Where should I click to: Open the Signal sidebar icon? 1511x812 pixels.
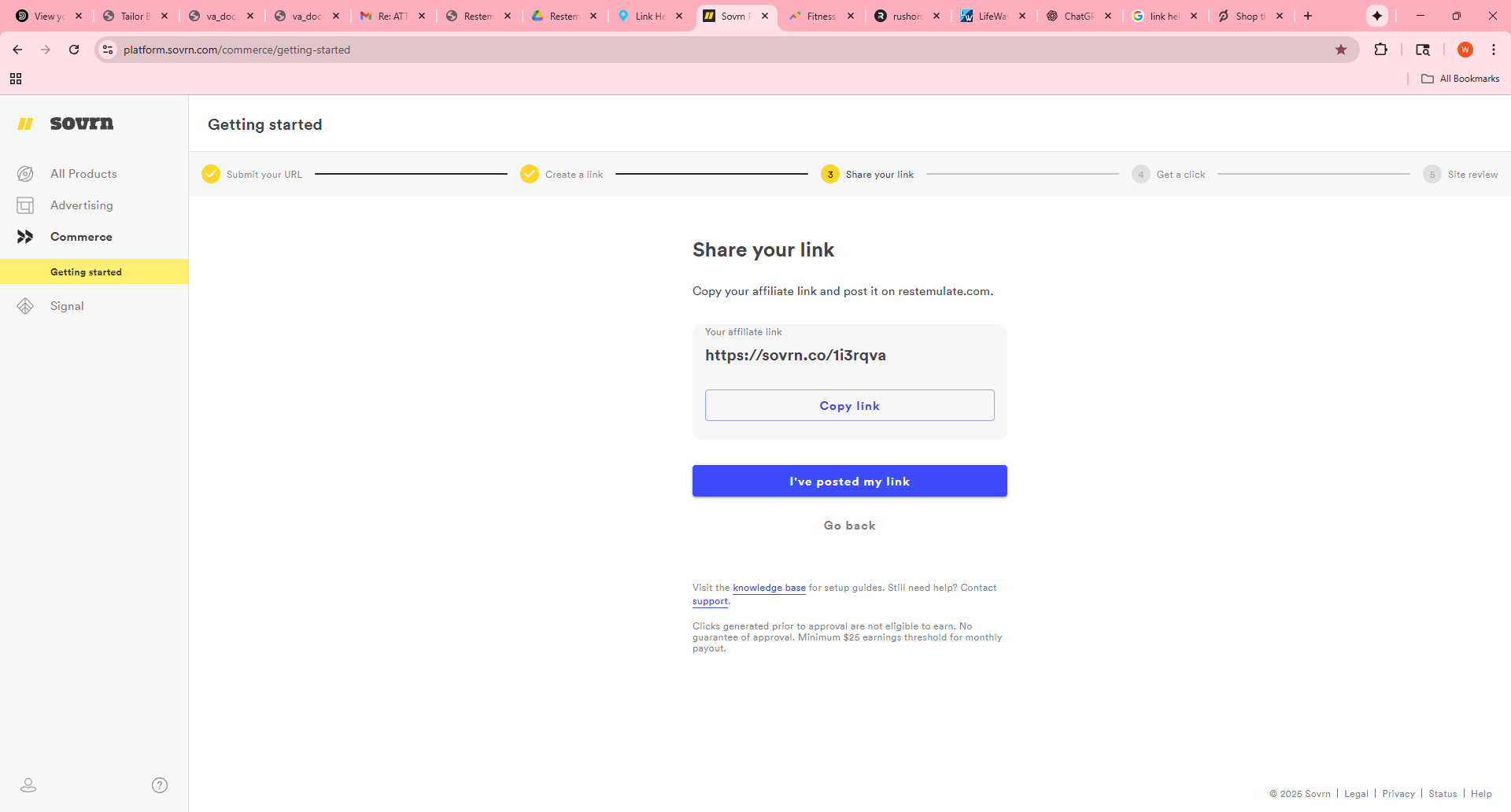[25, 306]
